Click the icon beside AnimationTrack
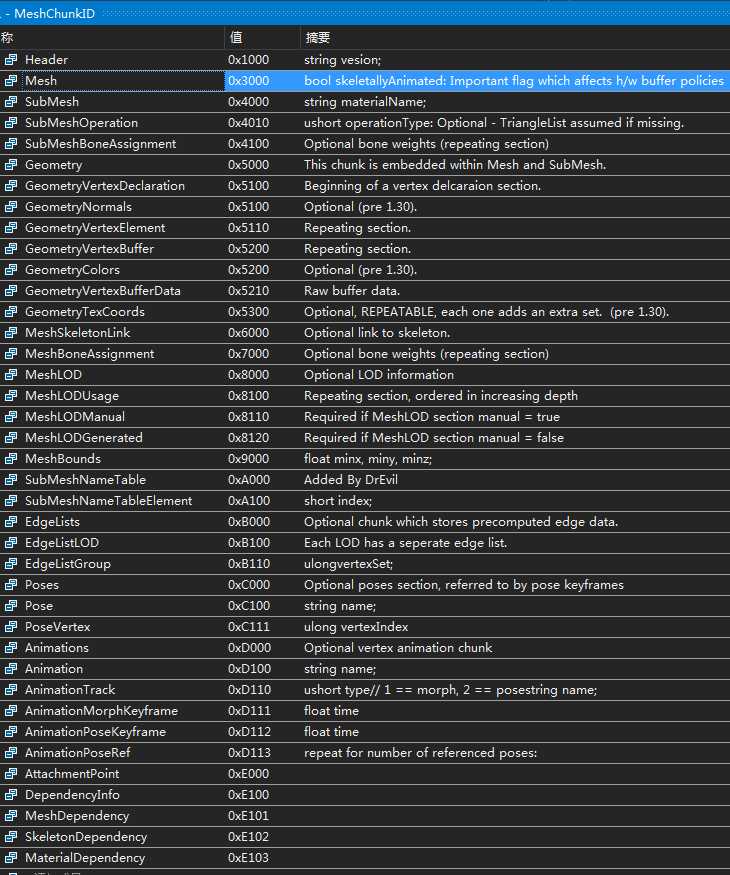This screenshot has width=730, height=875. [11, 690]
